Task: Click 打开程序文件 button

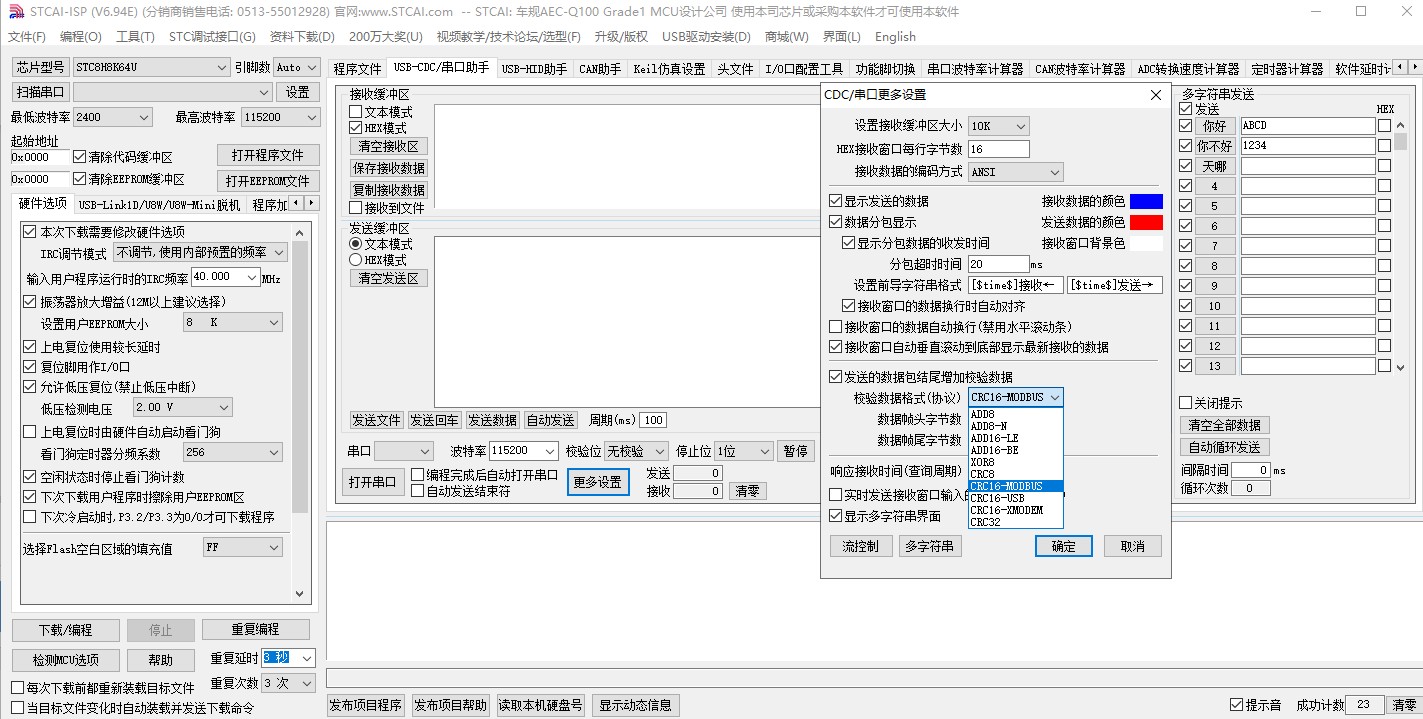Action: pos(268,155)
